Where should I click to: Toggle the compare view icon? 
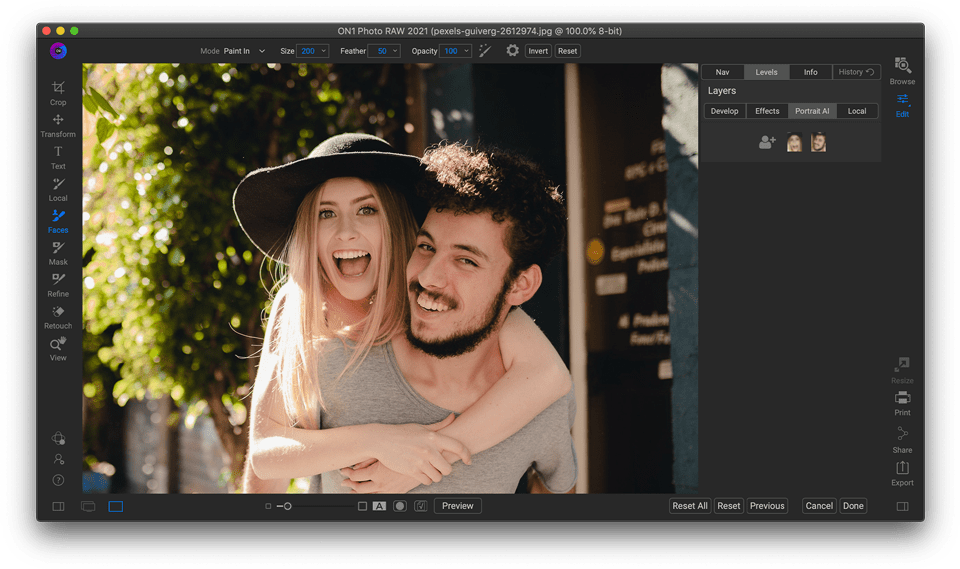tap(421, 506)
